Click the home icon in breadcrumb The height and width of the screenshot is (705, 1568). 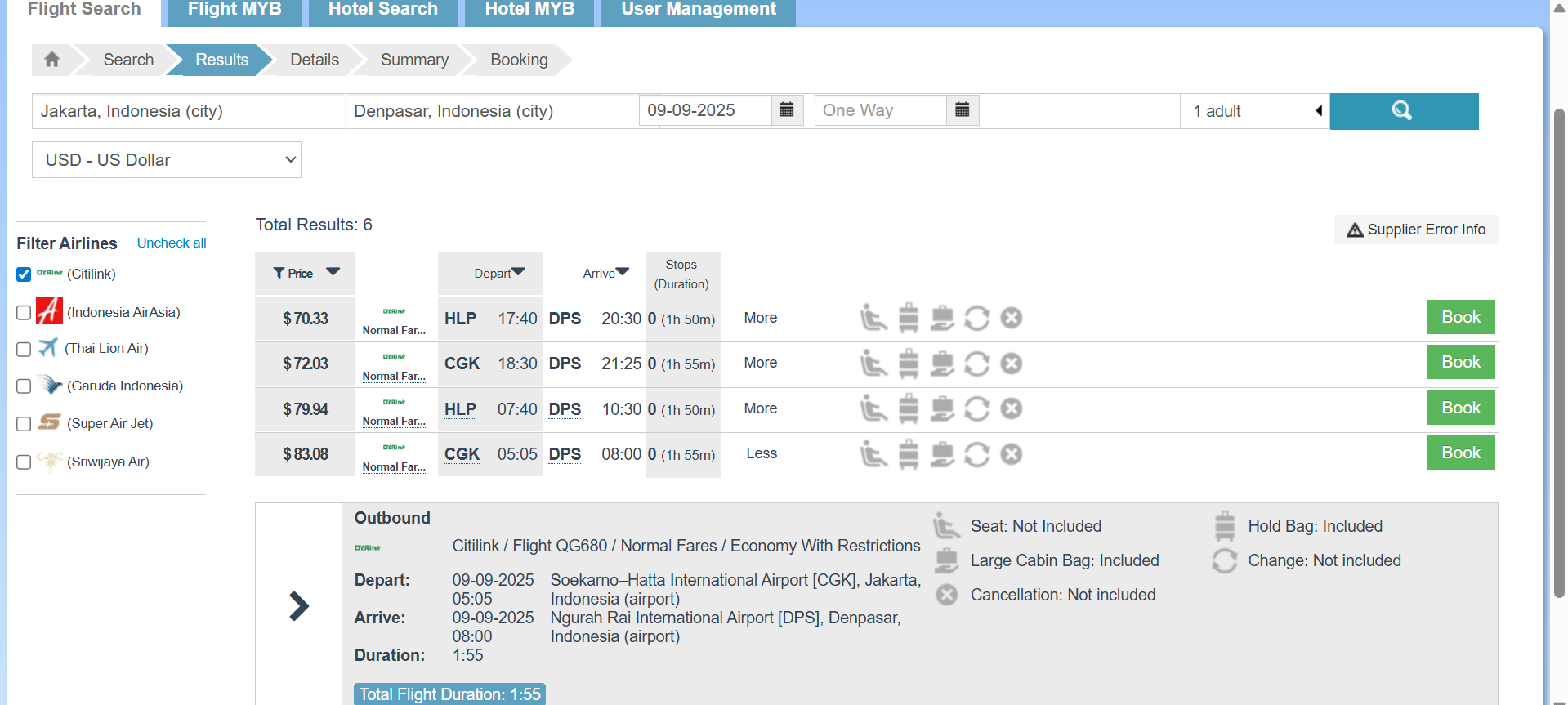click(x=52, y=60)
